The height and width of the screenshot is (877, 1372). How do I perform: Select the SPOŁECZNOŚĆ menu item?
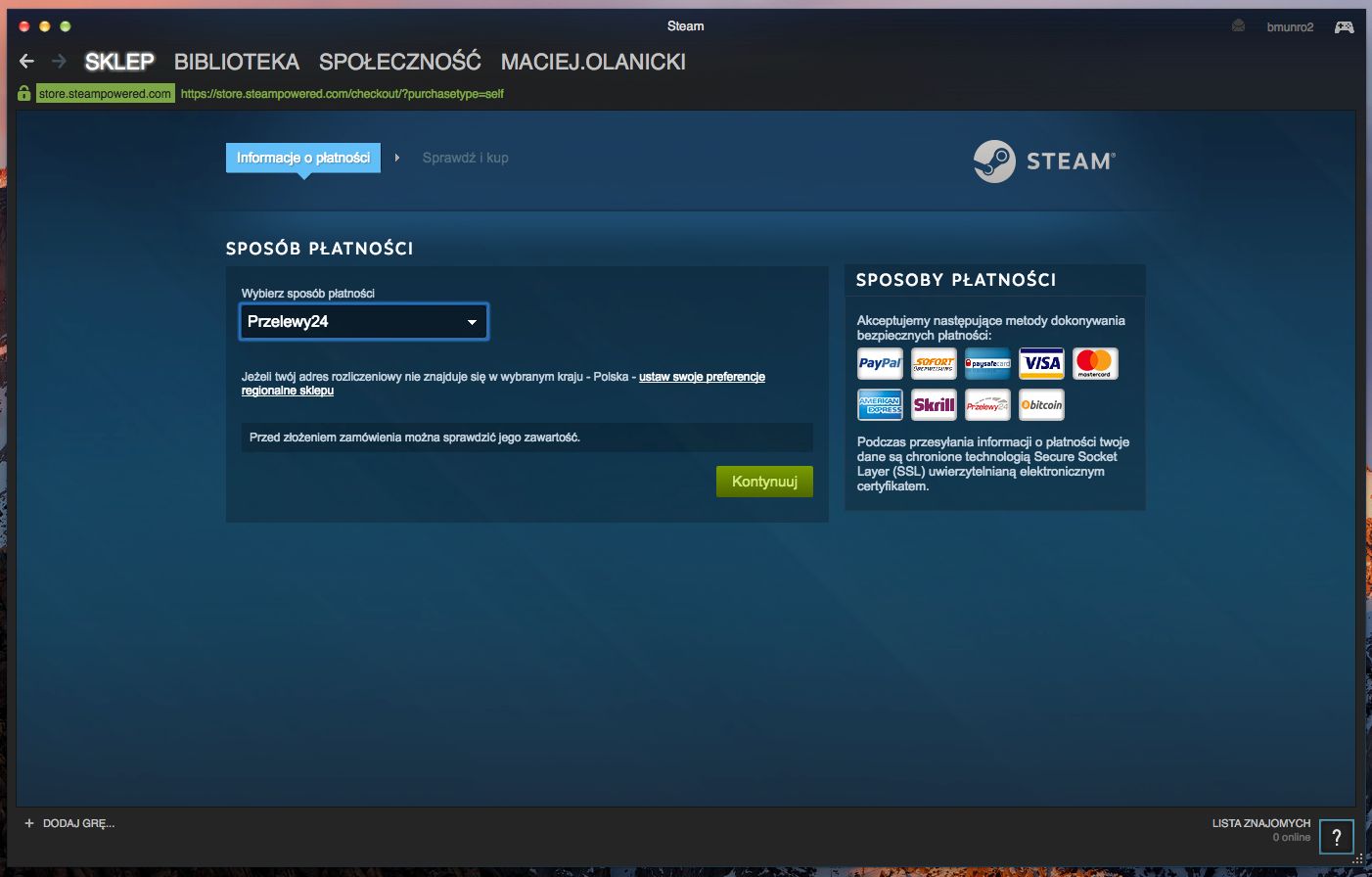coord(399,61)
